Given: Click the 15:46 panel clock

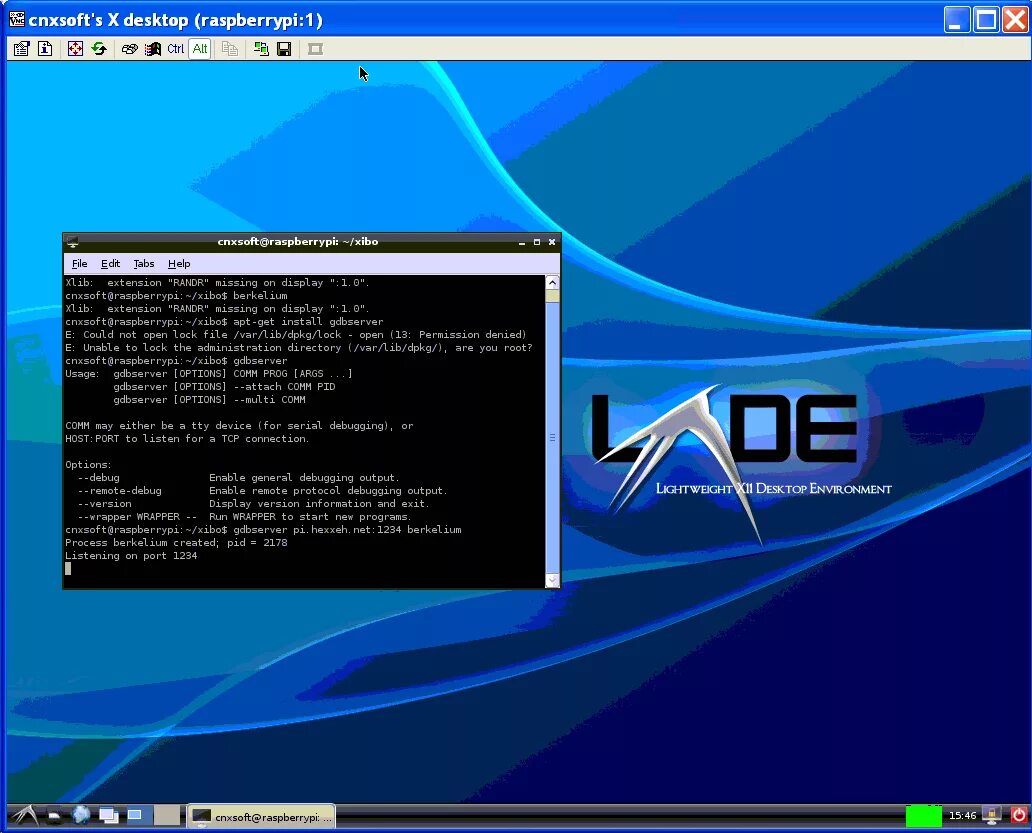Looking at the screenshot, I should (x=962, y=816).
